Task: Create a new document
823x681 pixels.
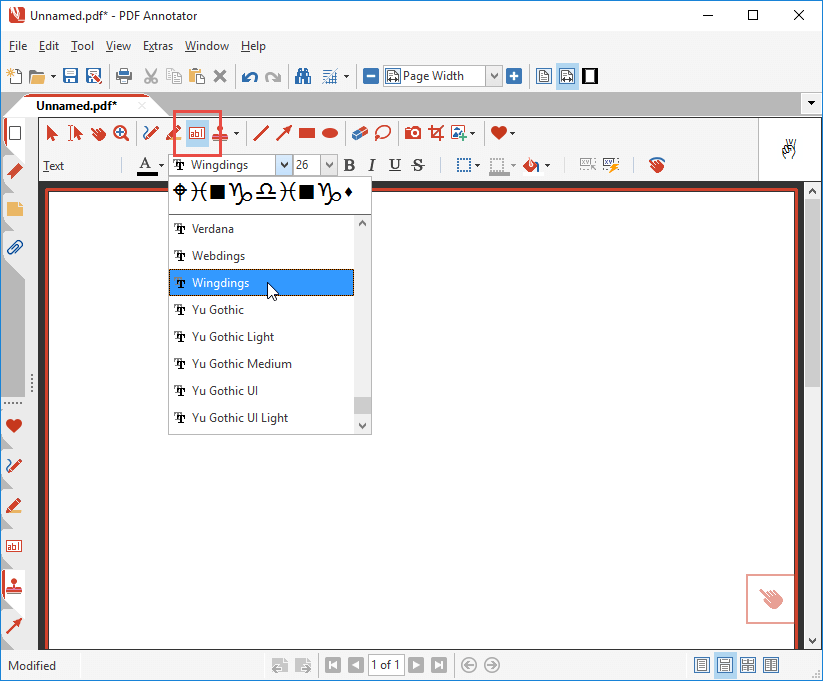Action: coord(14,76)
